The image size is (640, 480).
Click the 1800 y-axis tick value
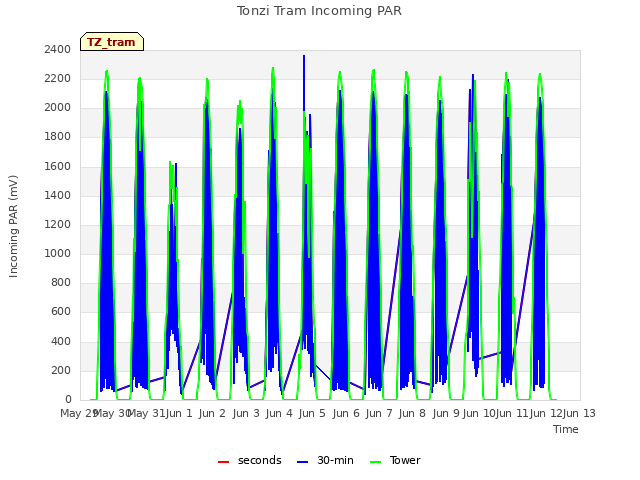click(58, 137)
